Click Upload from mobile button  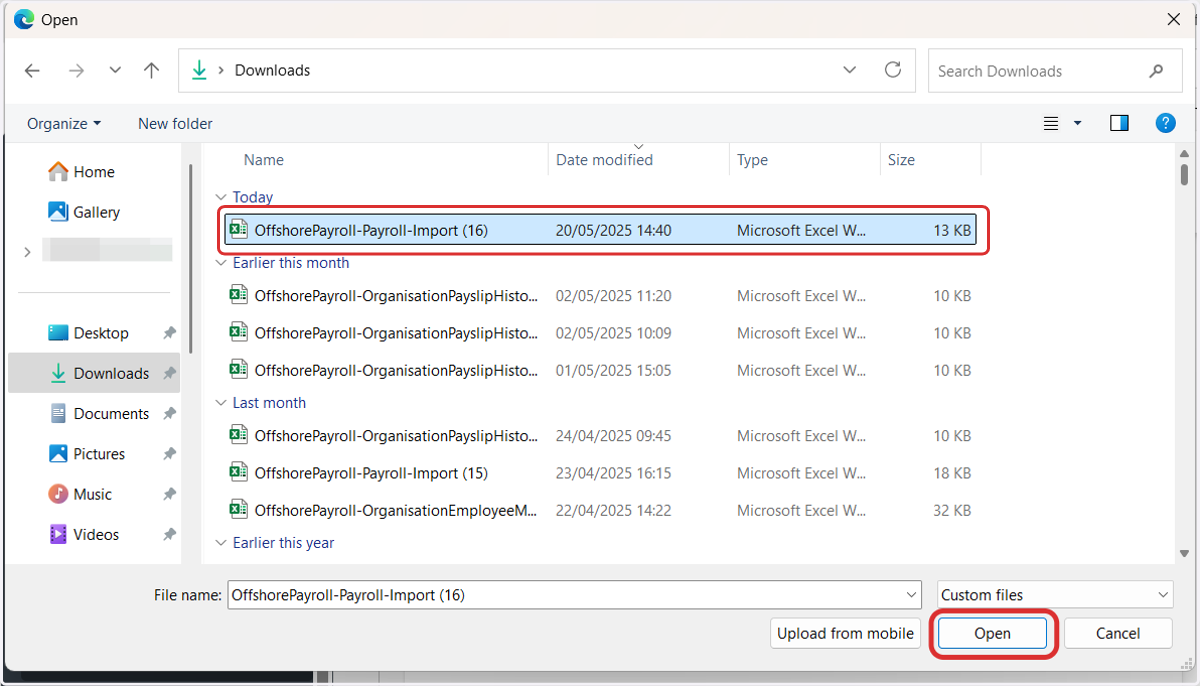point(846,633)
